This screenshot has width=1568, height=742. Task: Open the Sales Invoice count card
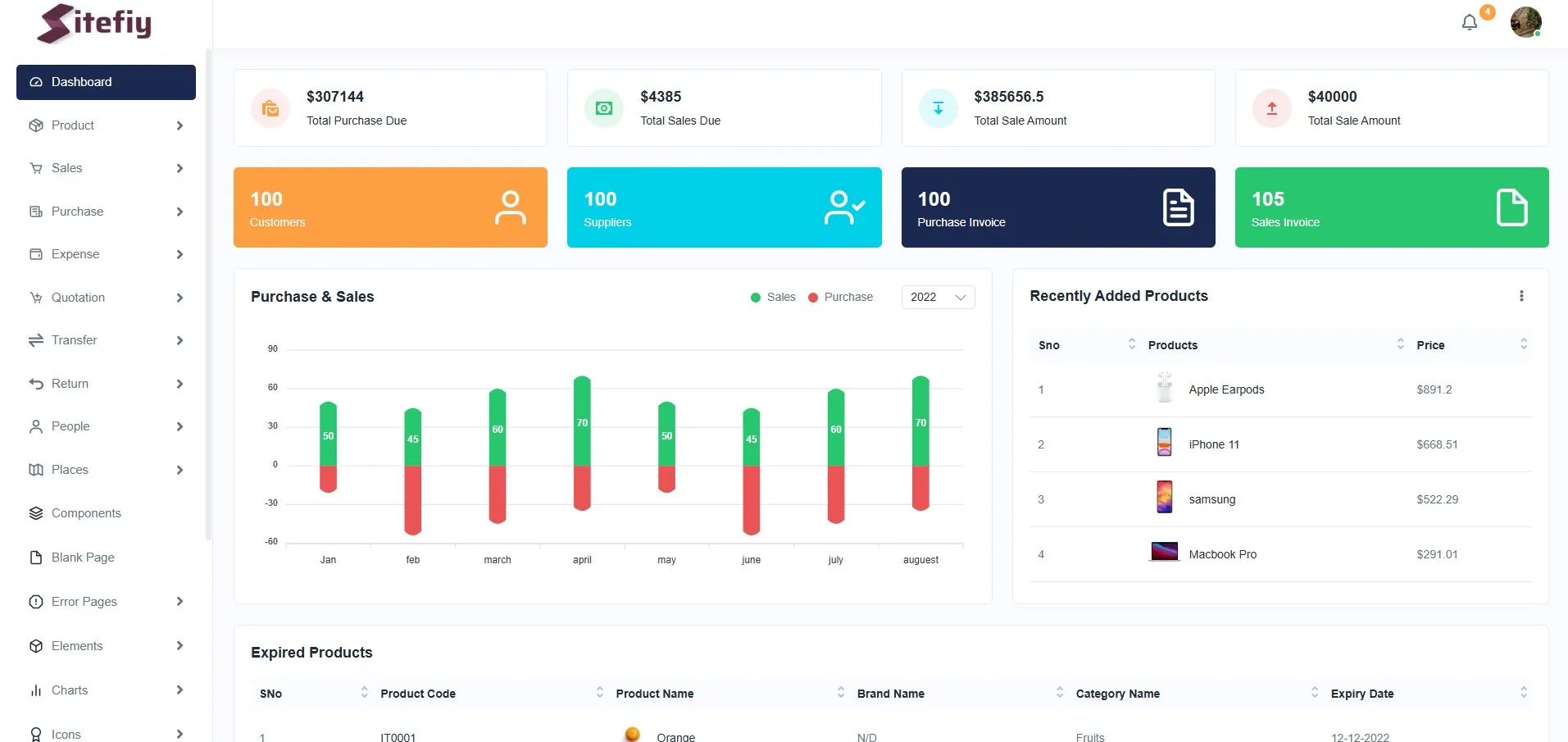(1392, 207)
